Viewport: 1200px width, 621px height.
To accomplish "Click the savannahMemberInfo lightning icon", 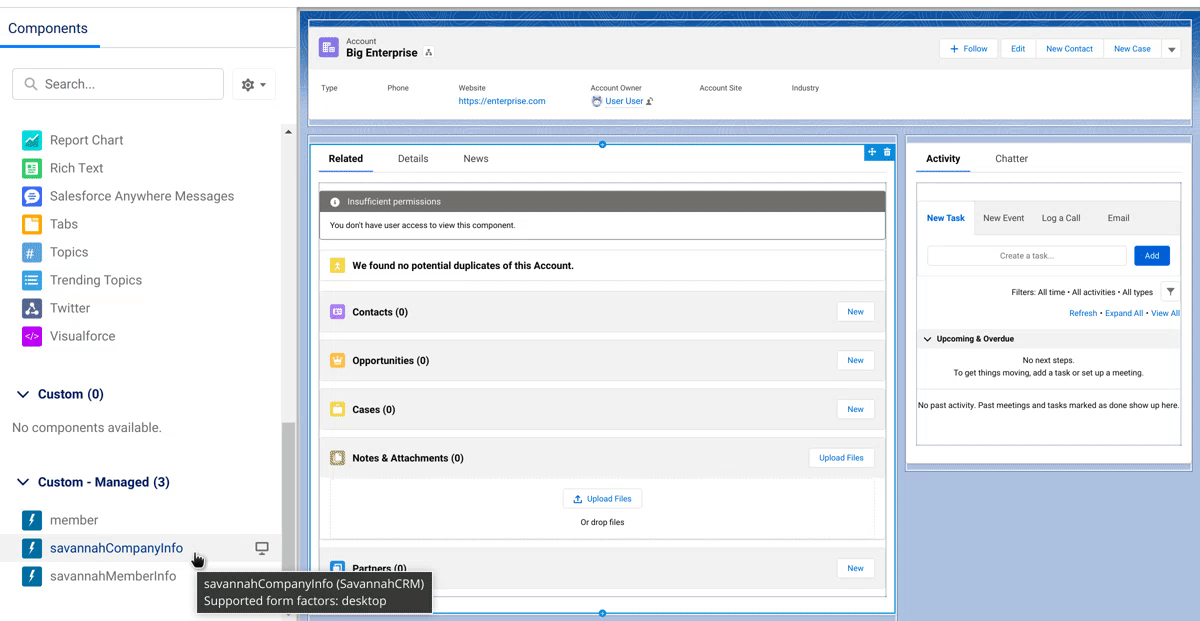I will click(x=32, y=576).
